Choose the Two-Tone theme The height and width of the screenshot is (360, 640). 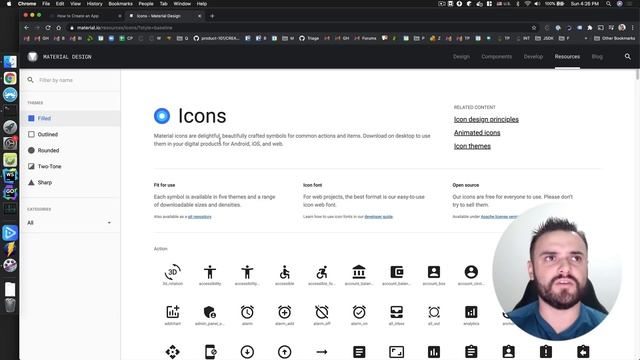pyautogui.click(x=70, y=167)
